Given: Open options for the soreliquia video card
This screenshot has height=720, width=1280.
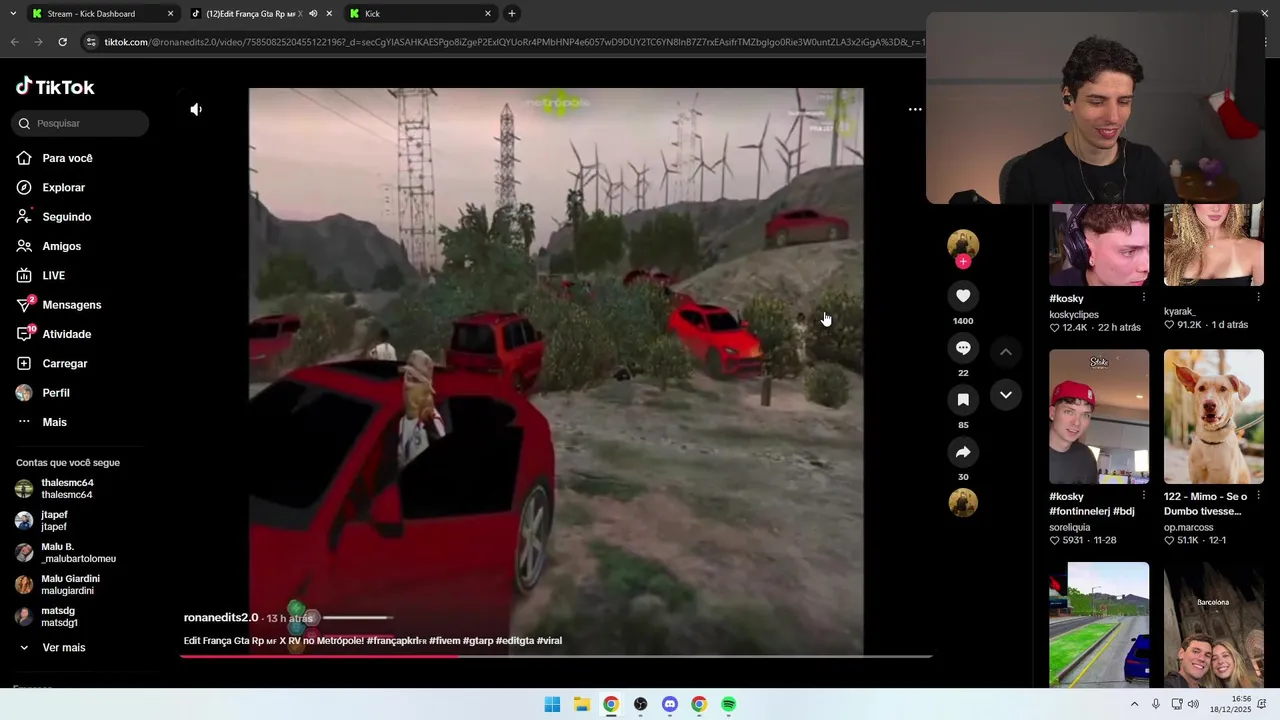Looking at the screenshot, I should [x=1143, y=496].
